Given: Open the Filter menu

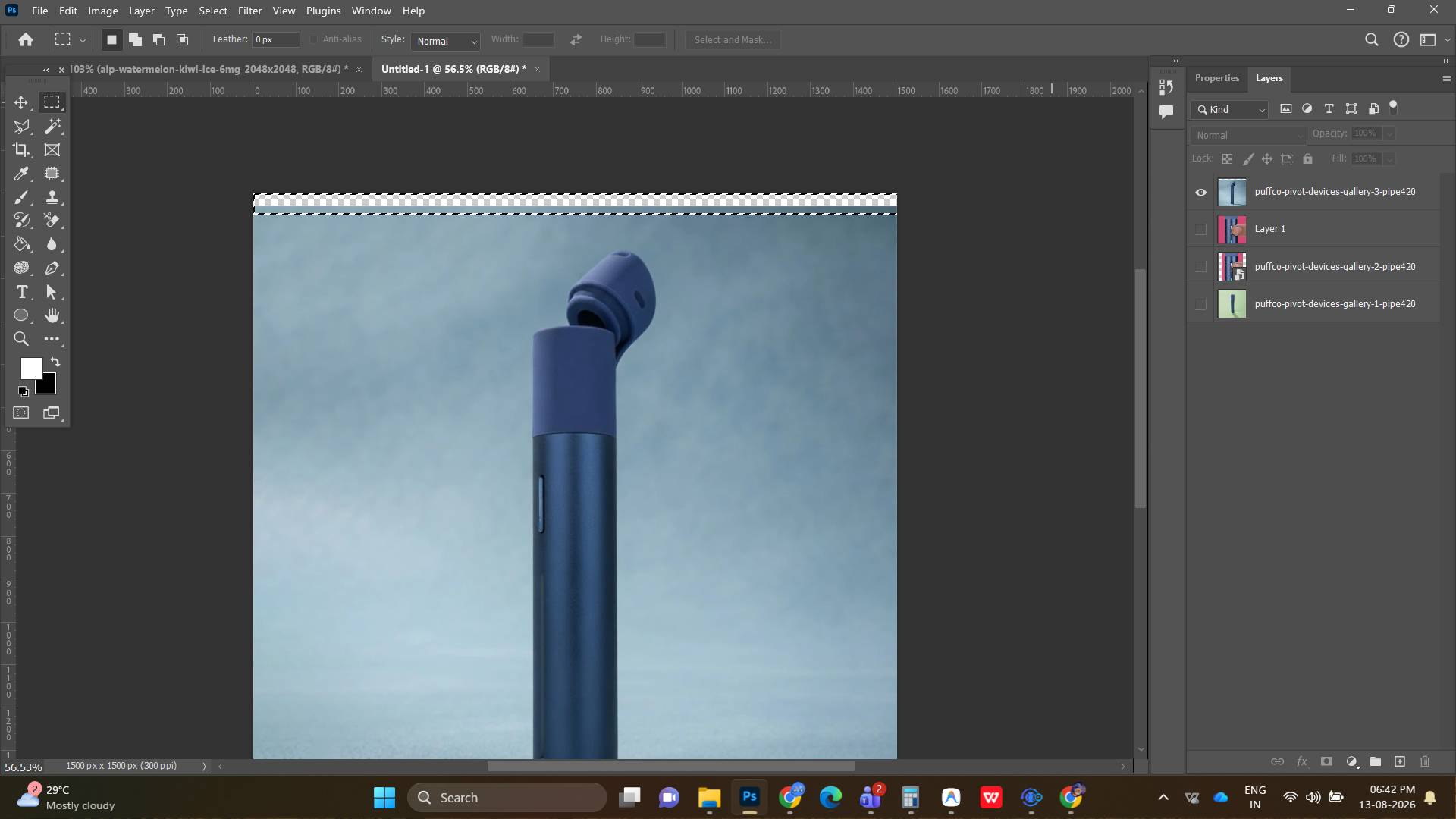Looking at the screenshot, I should coord(249,11).
